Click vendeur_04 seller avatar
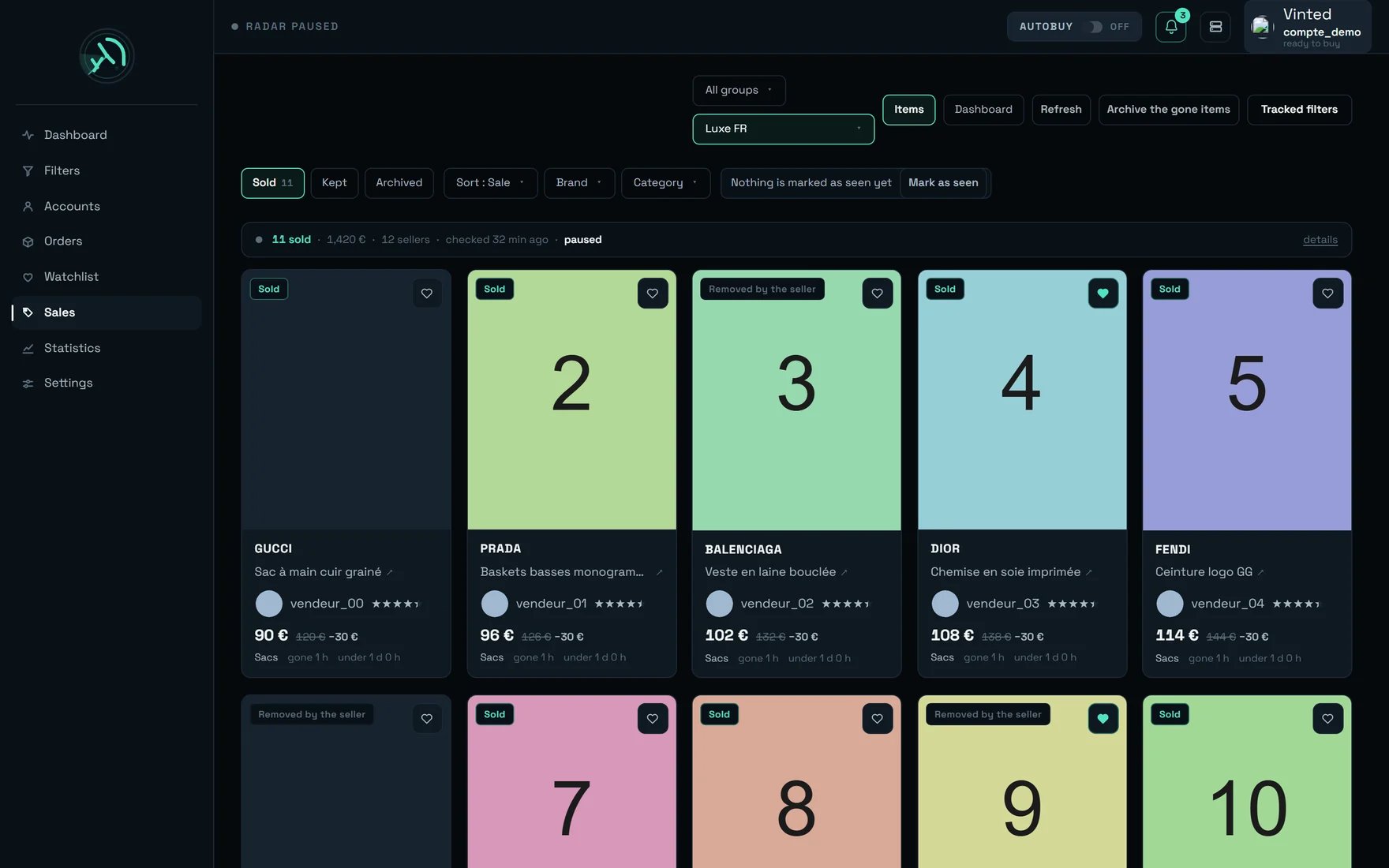The height and width of the screenshot is (868, 1389). (x=1170, y=604)
